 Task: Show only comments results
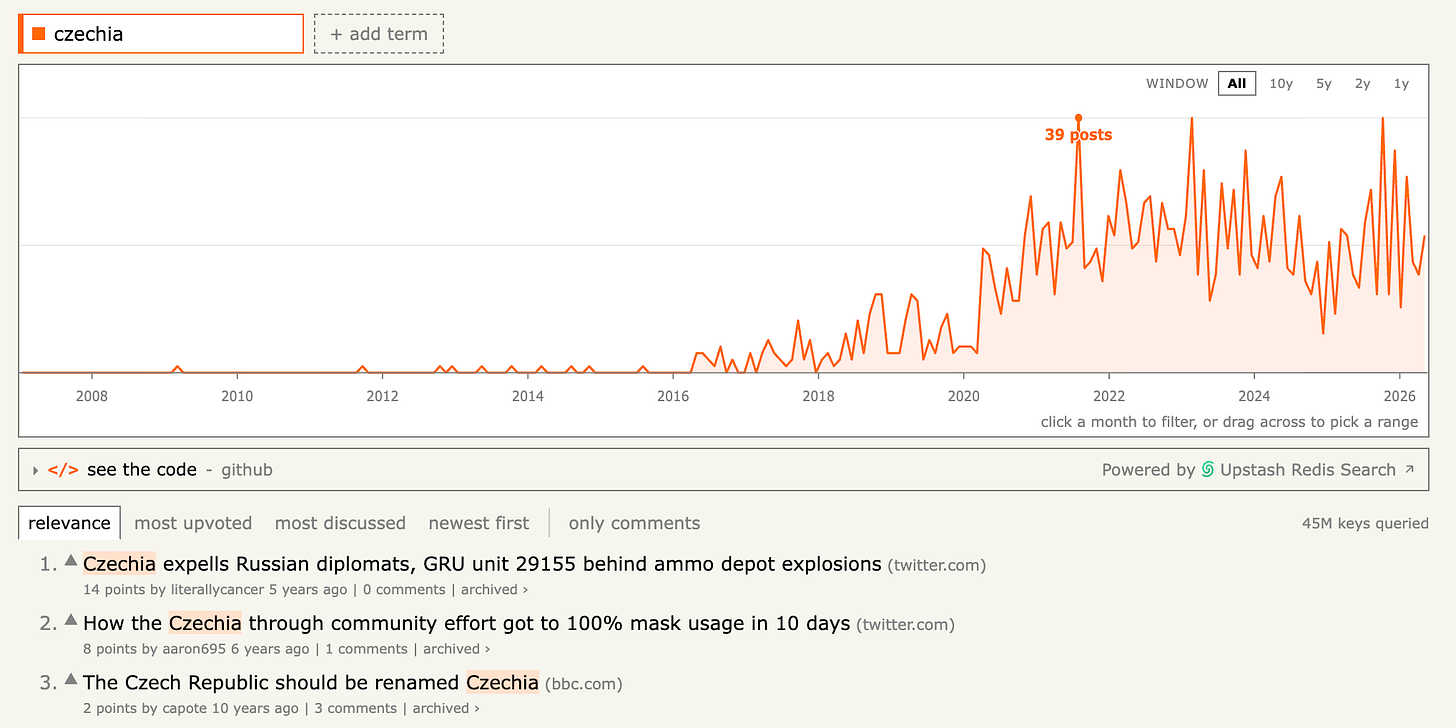pyautogui.click(x=634, y=523)
